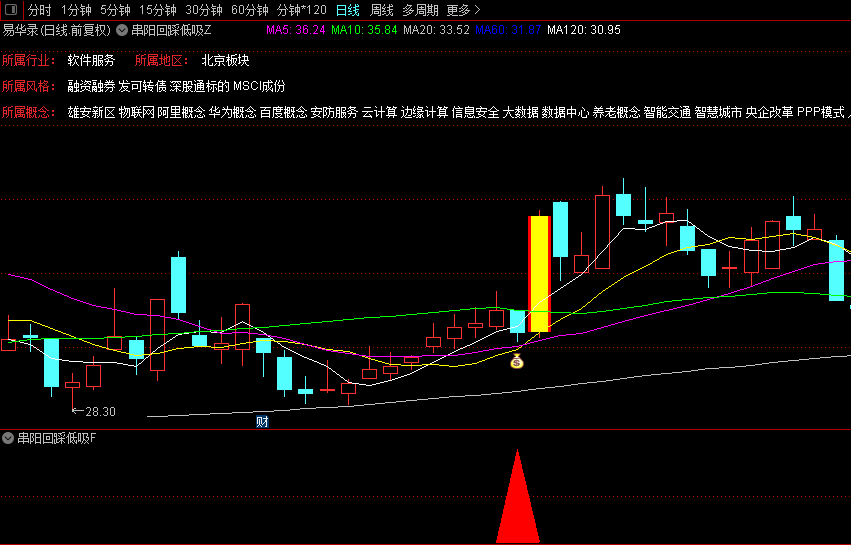Click the MA60: 31.87 value
Image resolution: width=851 pixels, height=545 pixels.
pos(508,30)
